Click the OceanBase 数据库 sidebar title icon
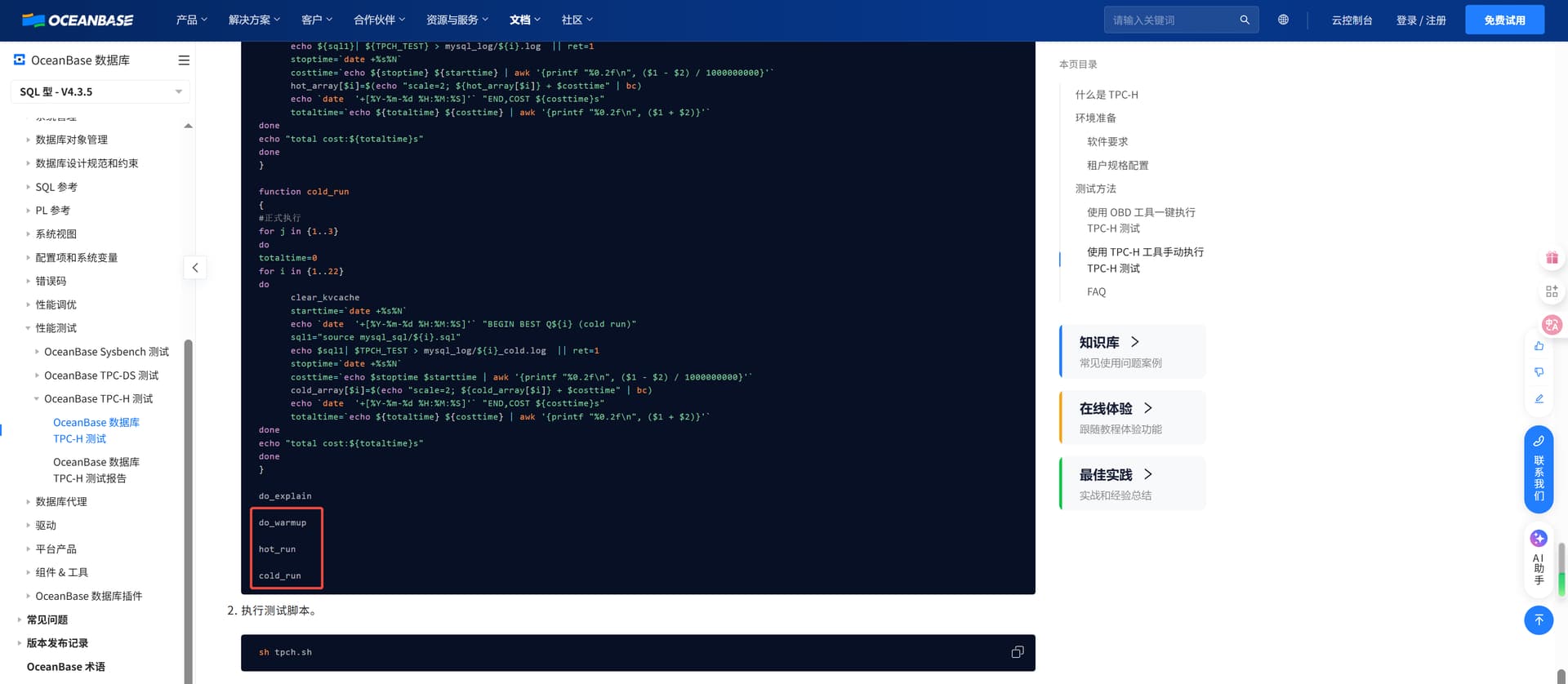Image resolution: width=1568 pixels, height=684 pixels. point(20,60)
